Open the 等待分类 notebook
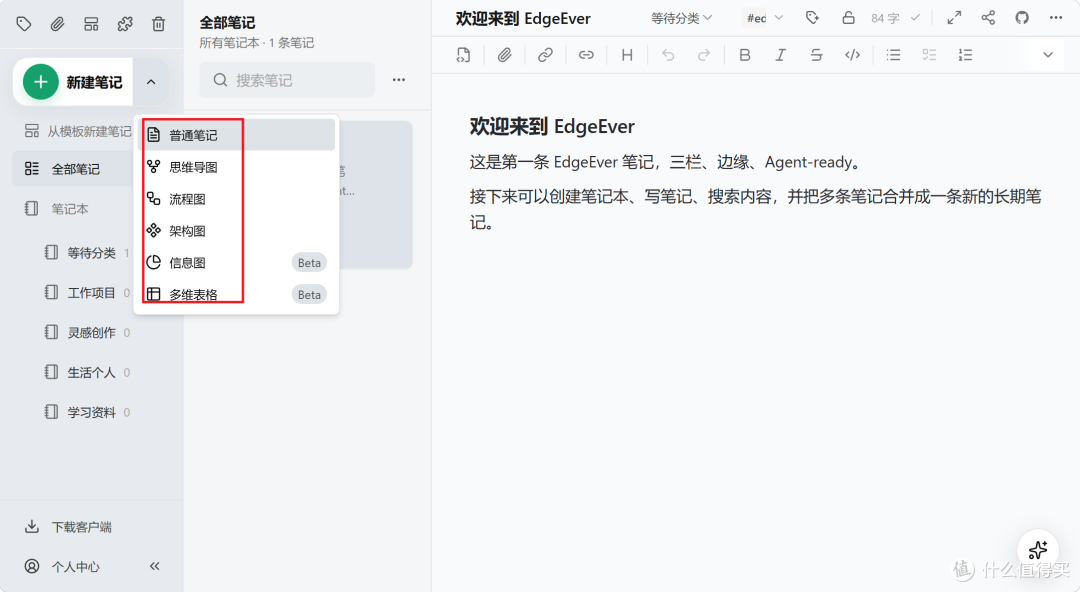 coord(86,253)
